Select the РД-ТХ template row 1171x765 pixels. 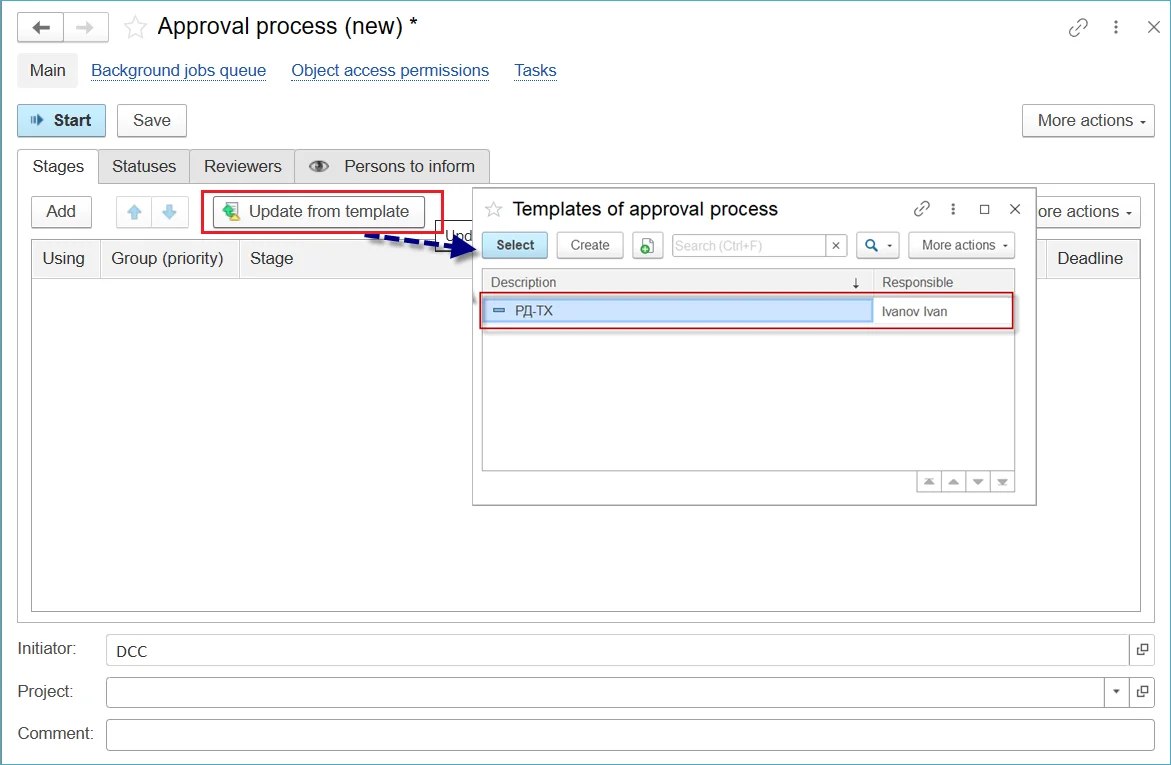point(678,311)
